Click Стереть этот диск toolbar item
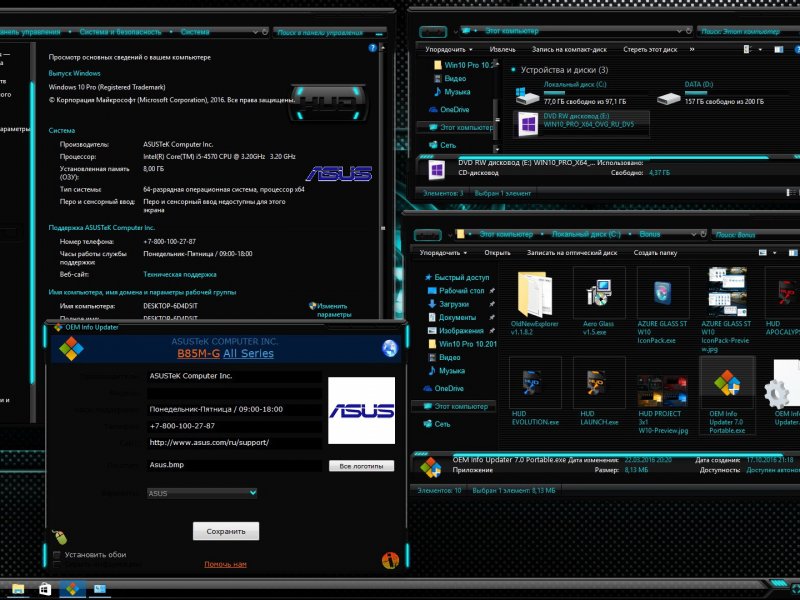This screenshot has width=800, height=600. point(650,49)
